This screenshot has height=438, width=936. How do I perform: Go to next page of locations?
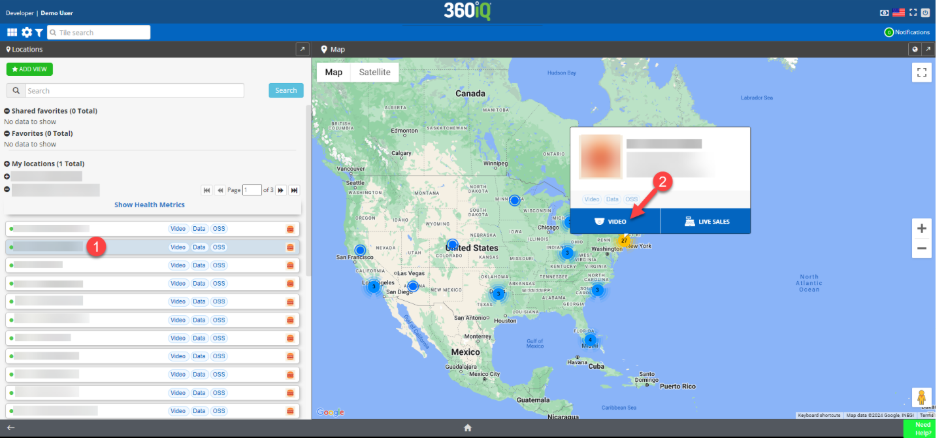point(281,189)
